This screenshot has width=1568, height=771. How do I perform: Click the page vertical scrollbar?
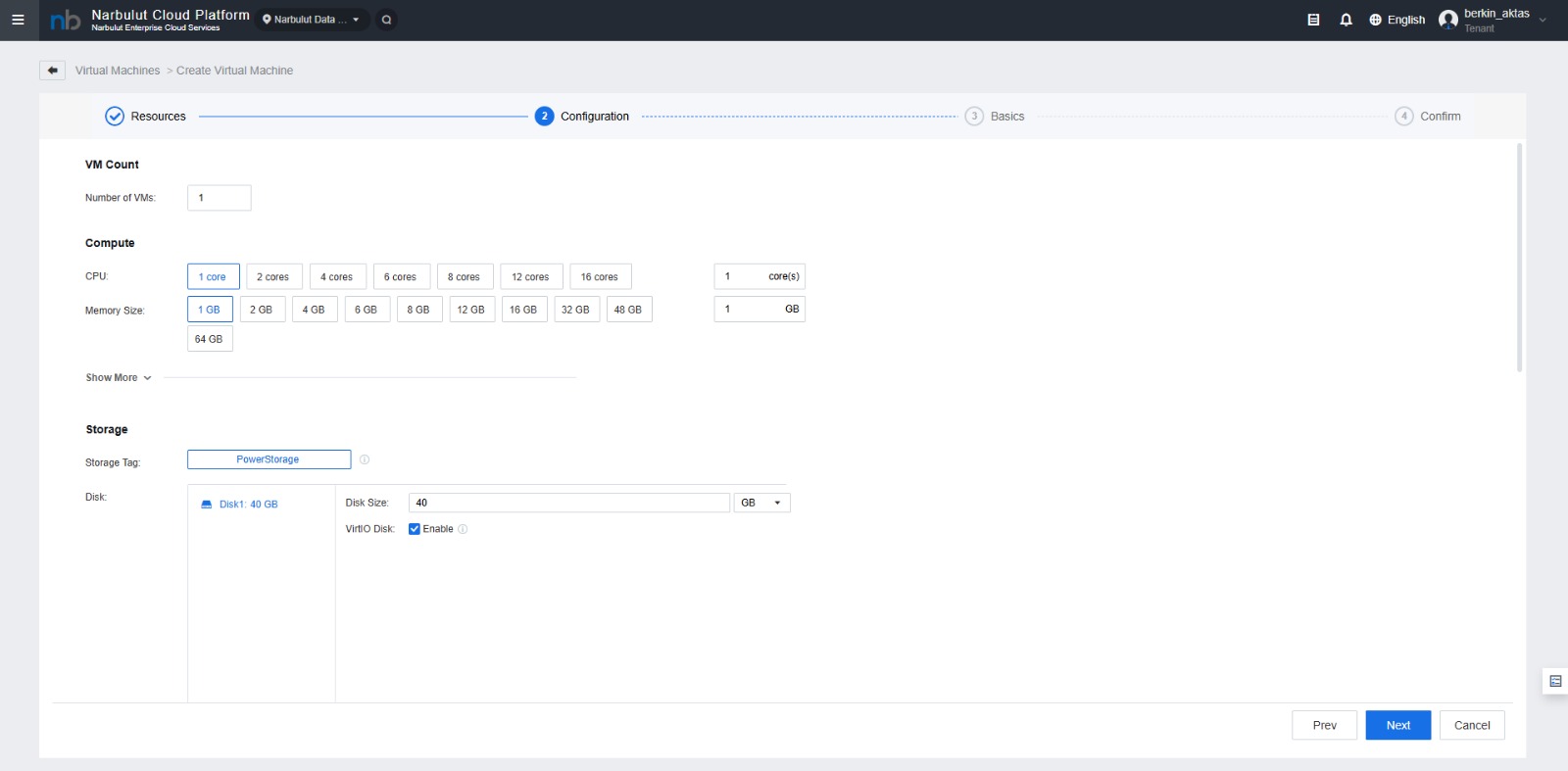pyautogui.click(x=1519, y=257)
